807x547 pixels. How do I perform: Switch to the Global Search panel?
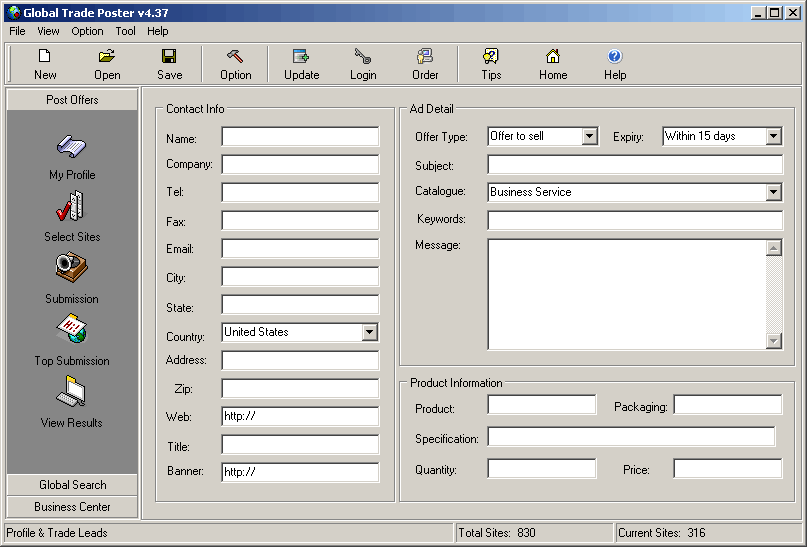(x=72, y=485)
